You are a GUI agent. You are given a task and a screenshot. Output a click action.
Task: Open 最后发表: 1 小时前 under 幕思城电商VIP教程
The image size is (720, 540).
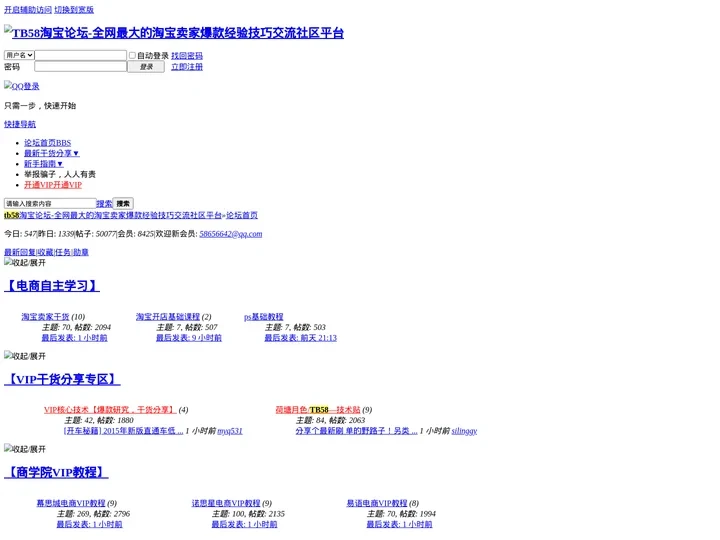[x=90, y=524]
